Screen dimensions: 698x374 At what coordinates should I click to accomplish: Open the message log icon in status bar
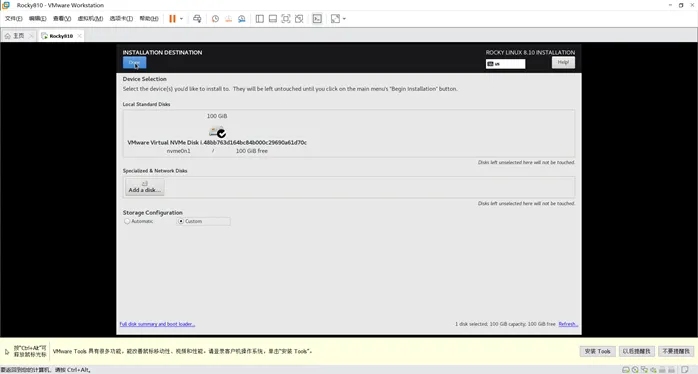click(685, 370)
